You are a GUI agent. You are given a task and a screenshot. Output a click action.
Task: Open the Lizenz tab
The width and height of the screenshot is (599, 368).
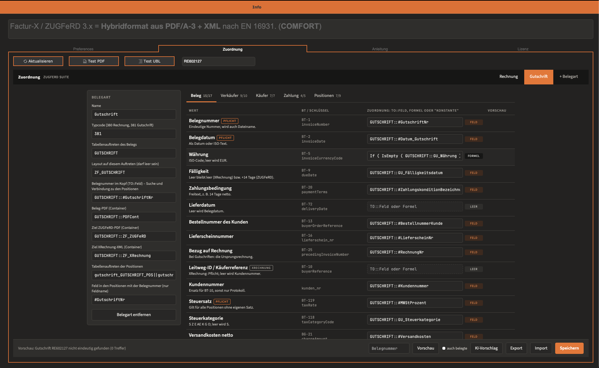[x=523, y=49]
